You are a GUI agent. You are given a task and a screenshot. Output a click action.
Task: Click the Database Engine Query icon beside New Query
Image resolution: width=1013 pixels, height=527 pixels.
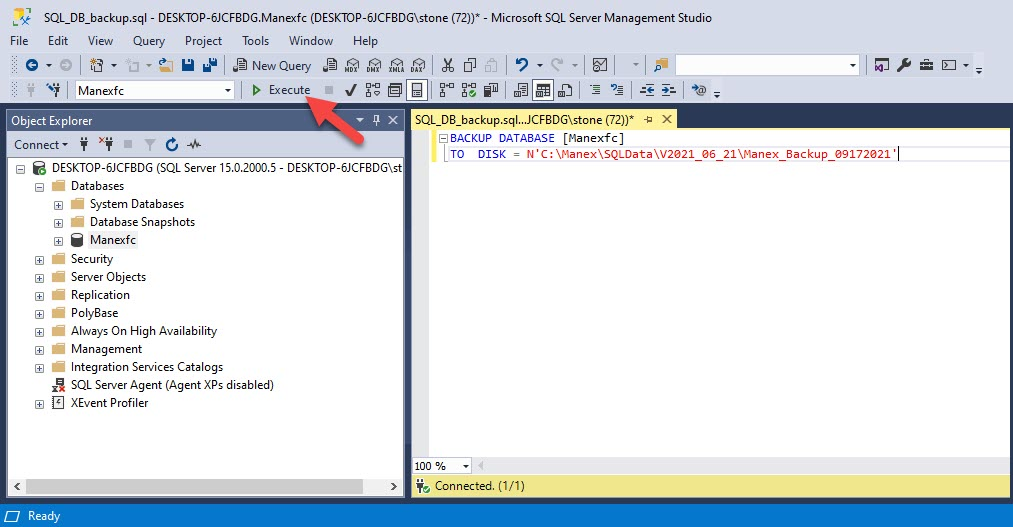click(x=330, y=65)
